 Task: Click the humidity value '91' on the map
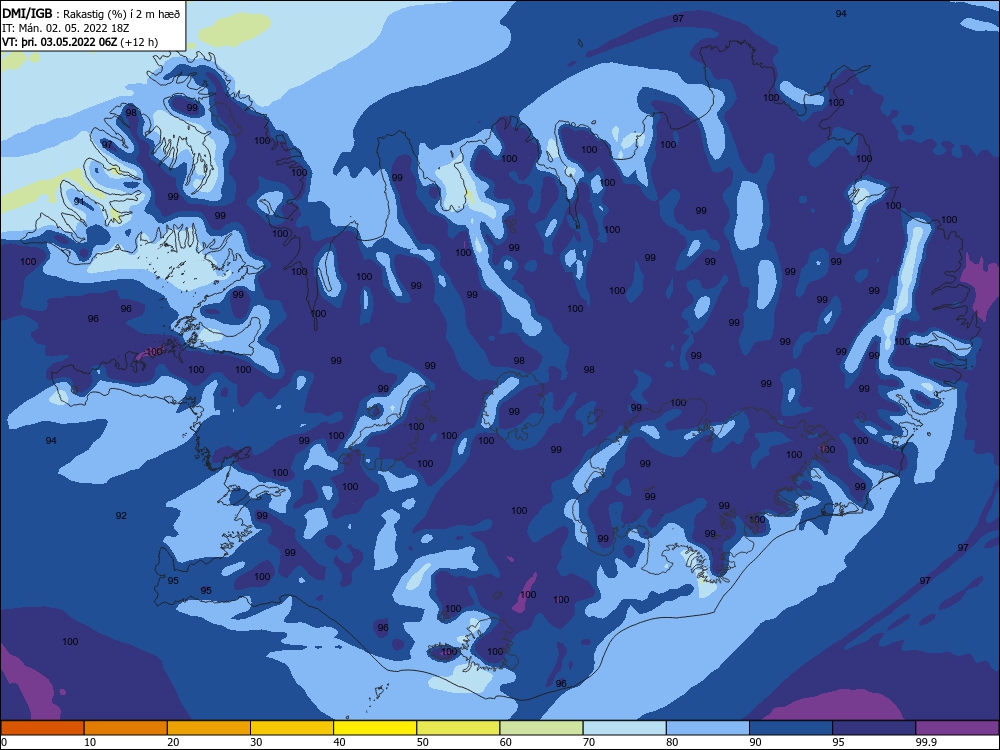79,202
